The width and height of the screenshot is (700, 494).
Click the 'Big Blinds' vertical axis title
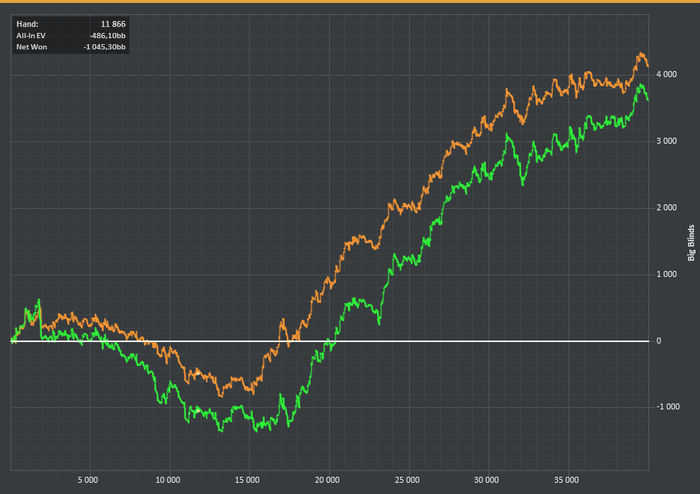pos(691,243)
